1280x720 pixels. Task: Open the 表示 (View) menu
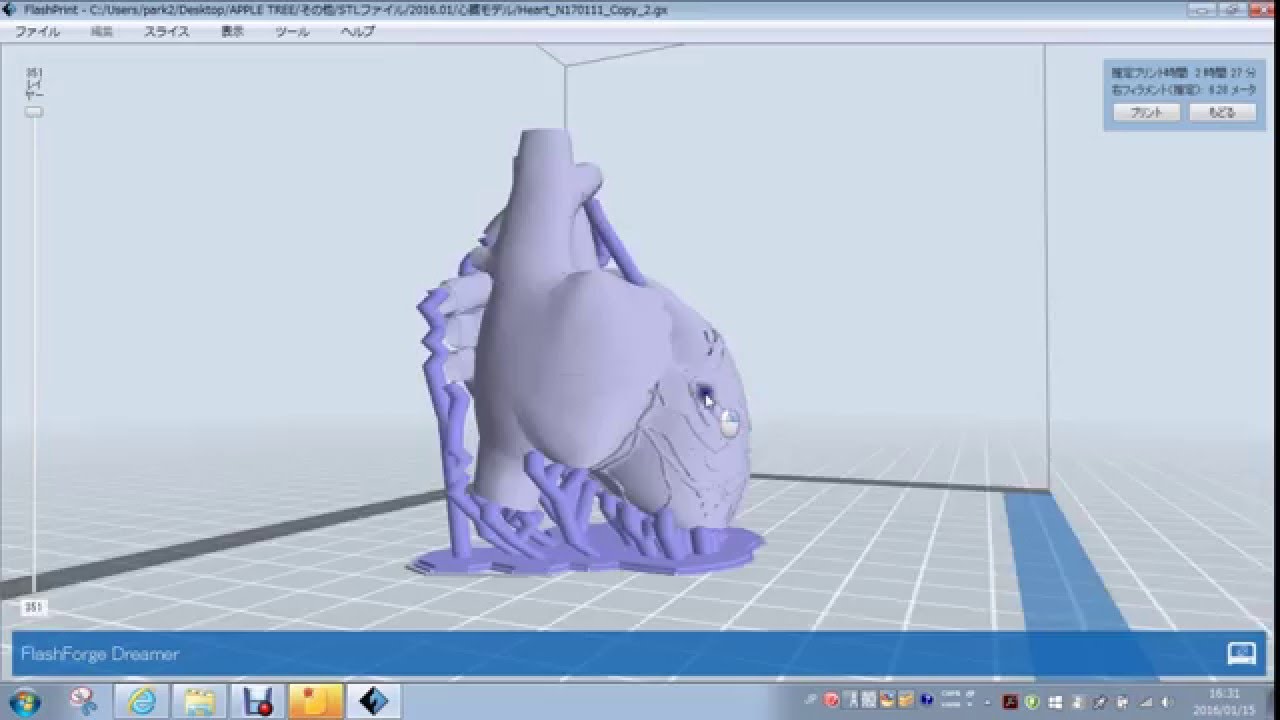(232, 32)
